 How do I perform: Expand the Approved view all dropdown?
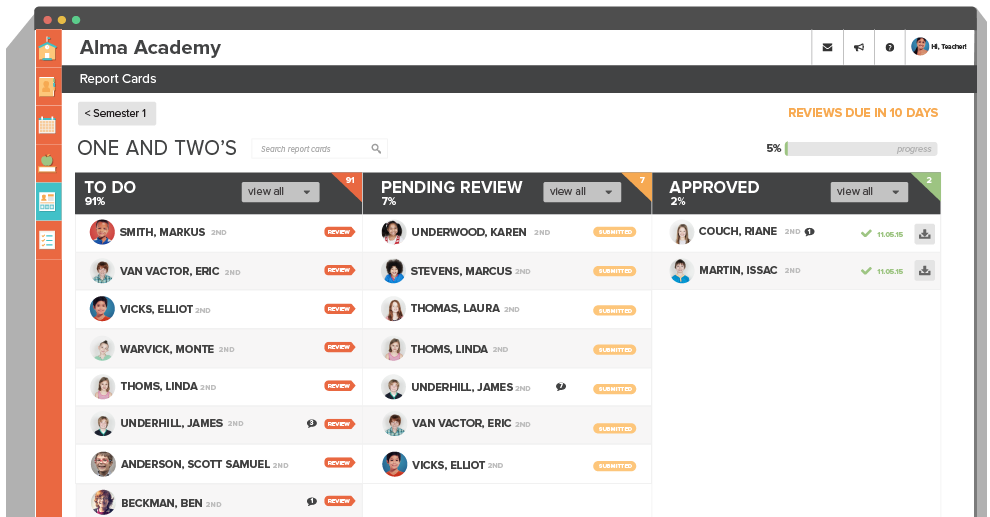pyautogui.click(x=868, y=192)
